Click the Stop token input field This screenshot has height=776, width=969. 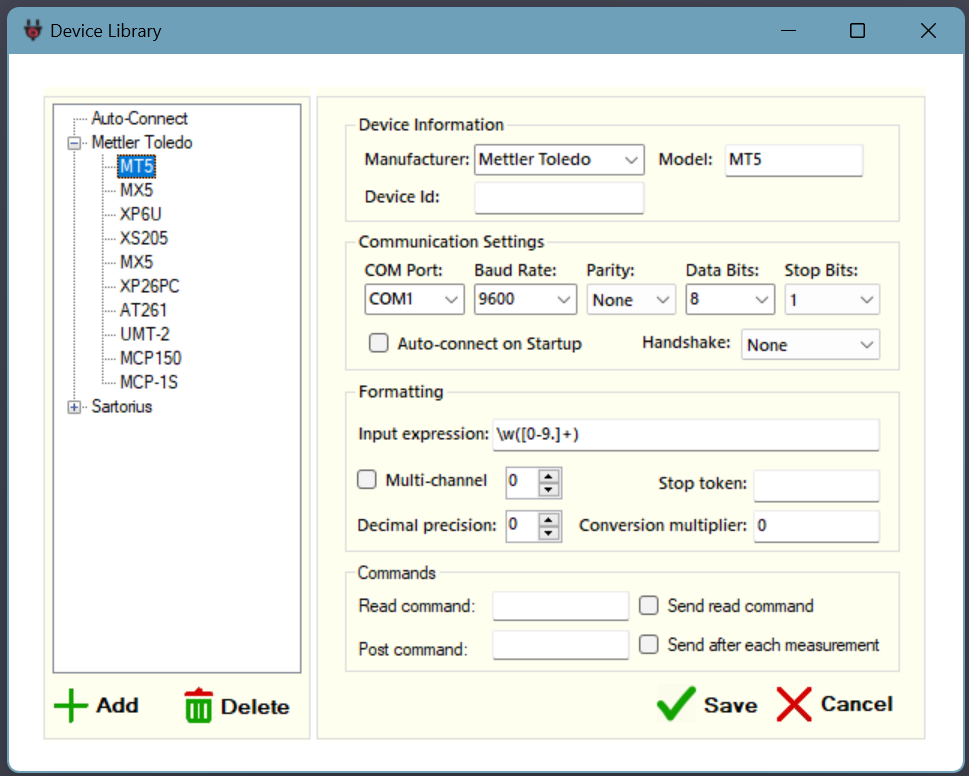[816, 485]
